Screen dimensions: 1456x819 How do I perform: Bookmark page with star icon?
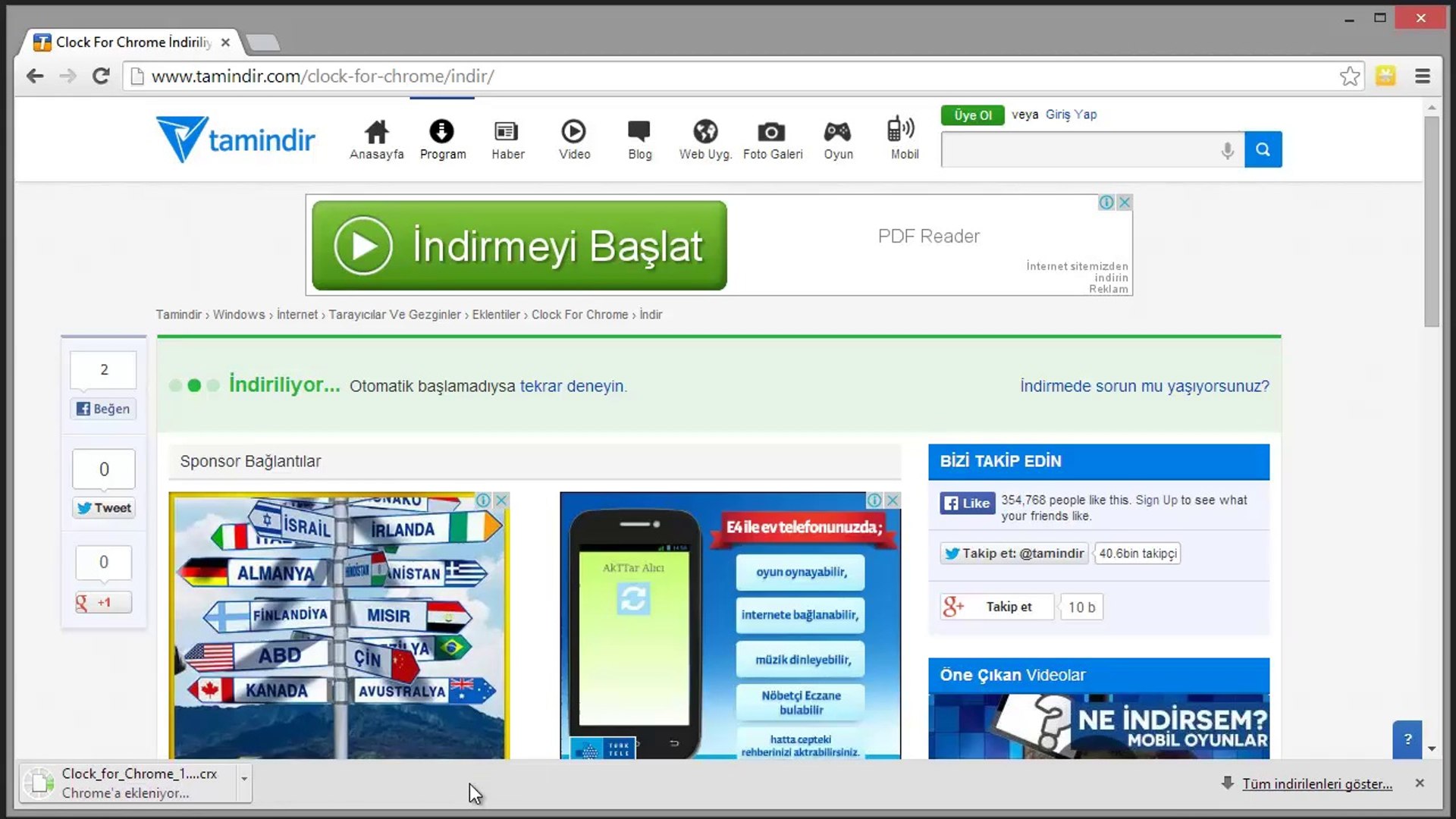(x=1349, y=76)
